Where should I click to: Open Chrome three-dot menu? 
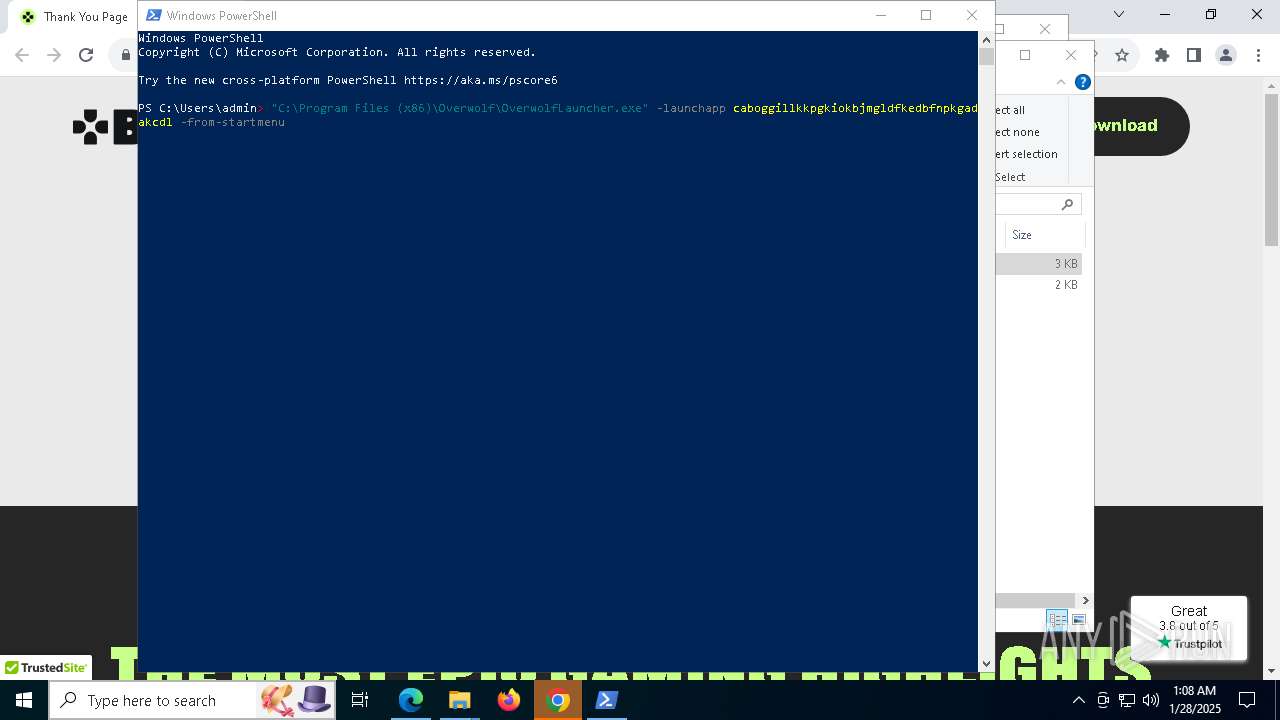pos(1258,55)
